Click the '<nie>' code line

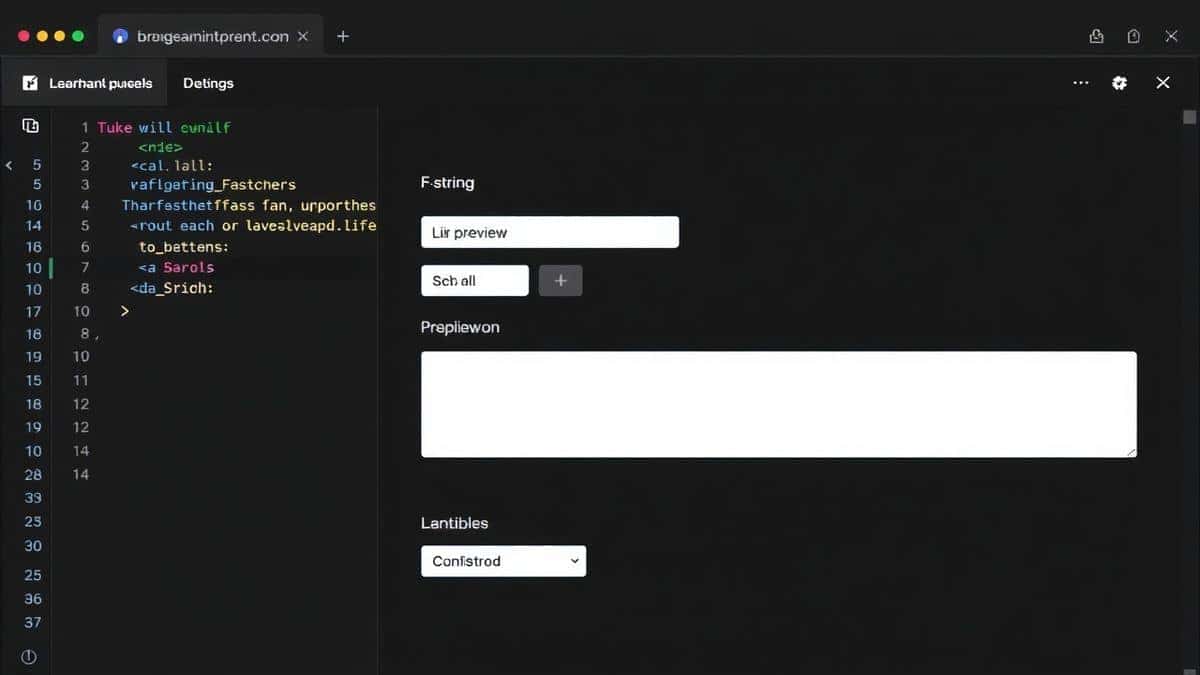pos(160,146)
